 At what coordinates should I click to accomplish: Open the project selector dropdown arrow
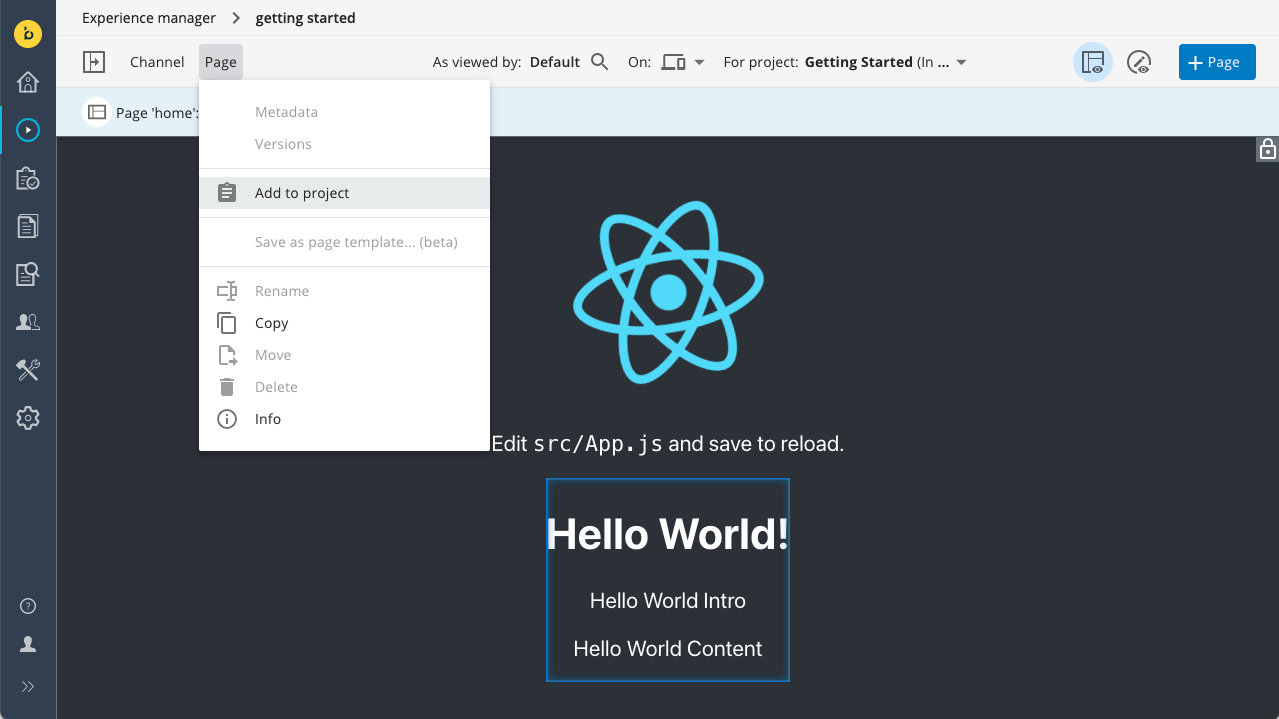(961, 62)
